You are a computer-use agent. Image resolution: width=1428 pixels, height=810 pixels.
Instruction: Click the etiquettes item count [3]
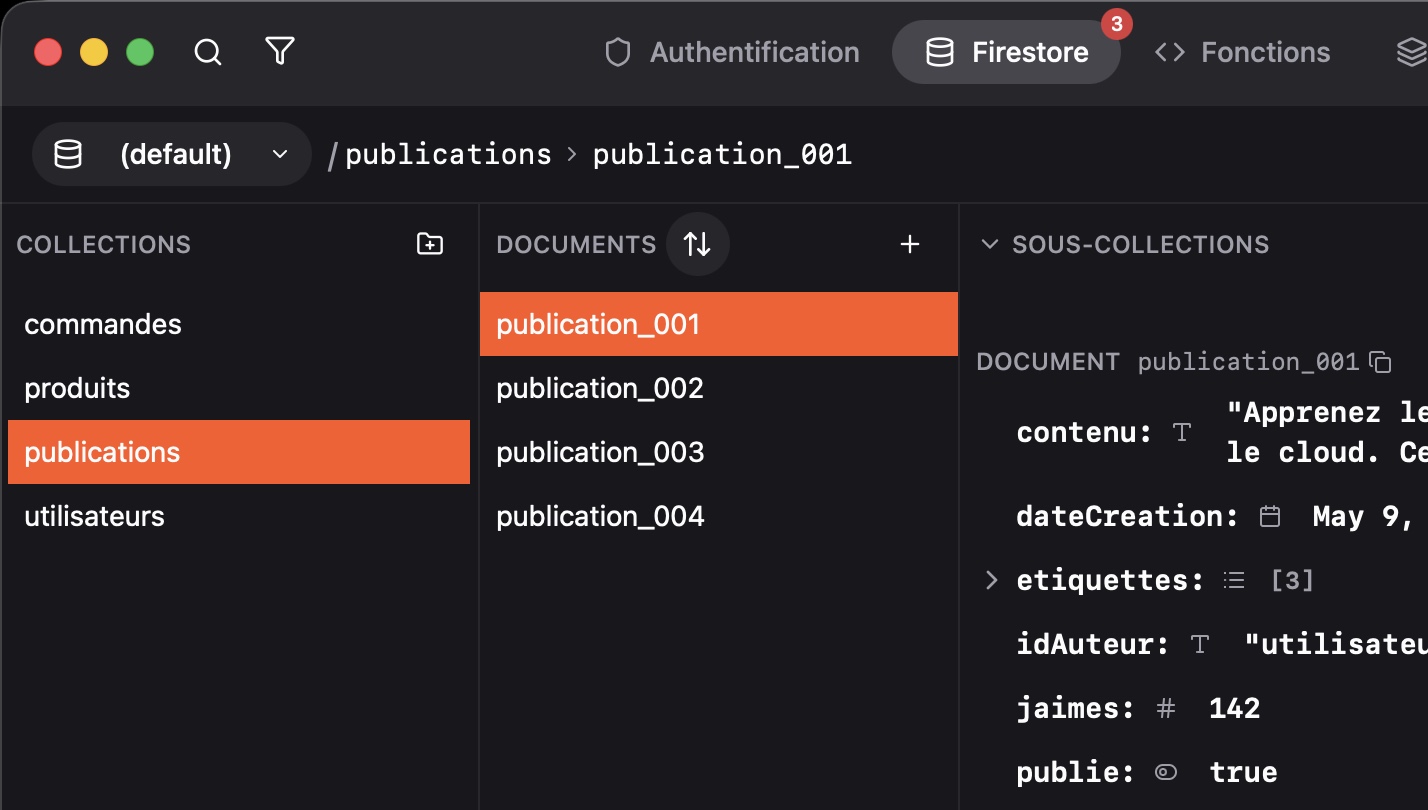point(1292,580)
